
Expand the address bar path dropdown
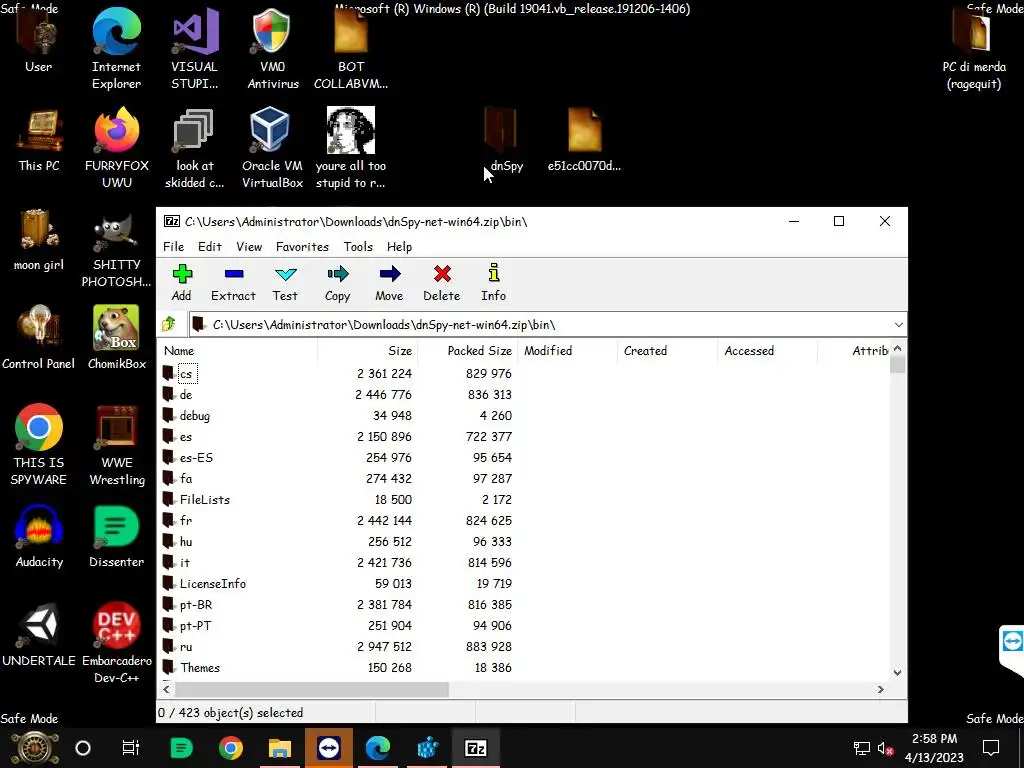point(899,325)
